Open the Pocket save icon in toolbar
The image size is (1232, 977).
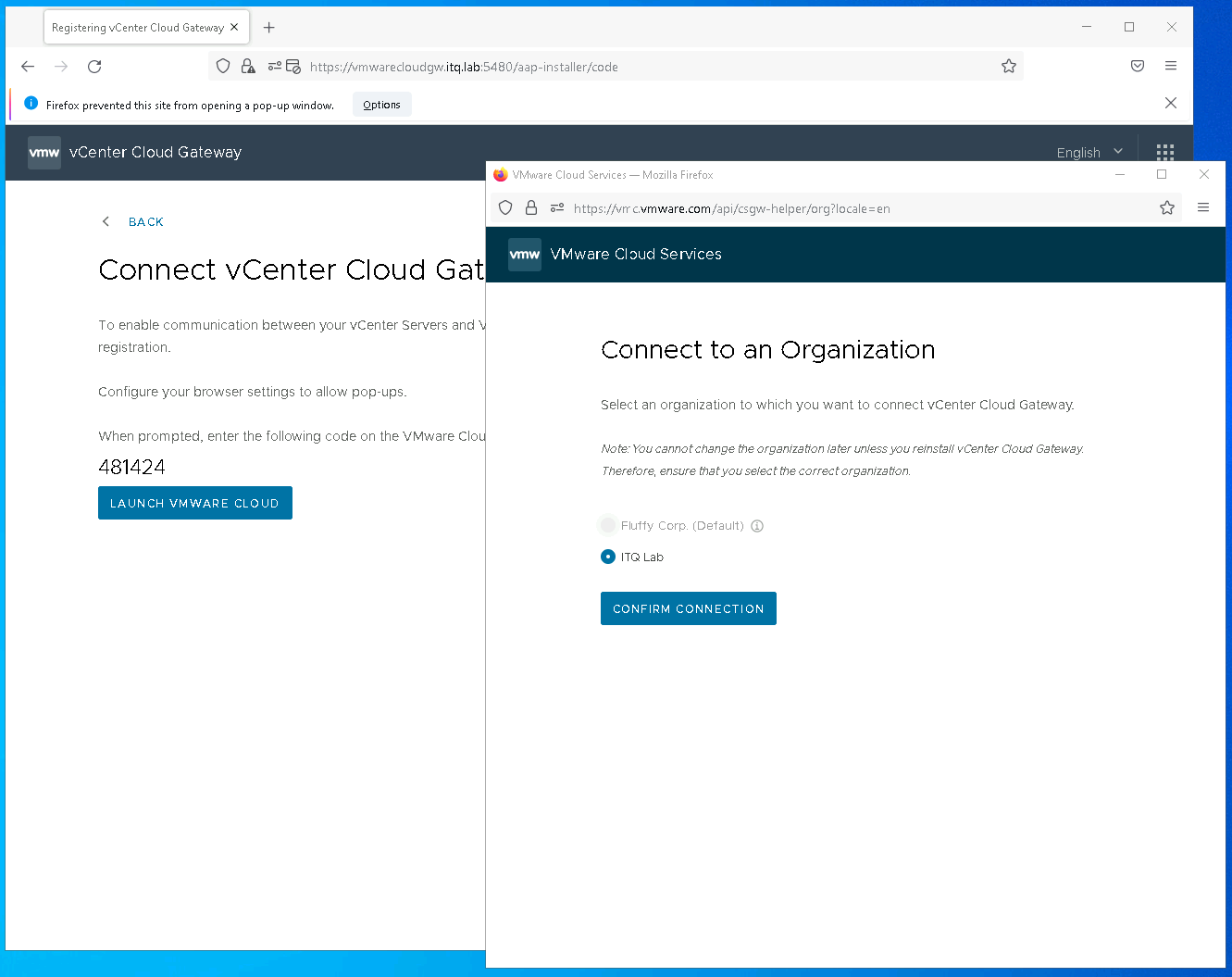coord(1138,67)
